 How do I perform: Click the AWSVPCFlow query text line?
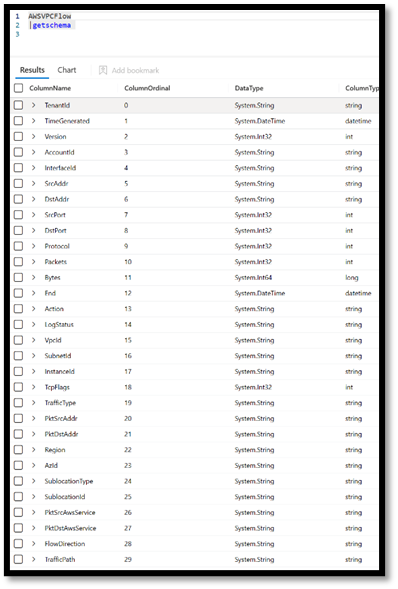coord(50,16)
